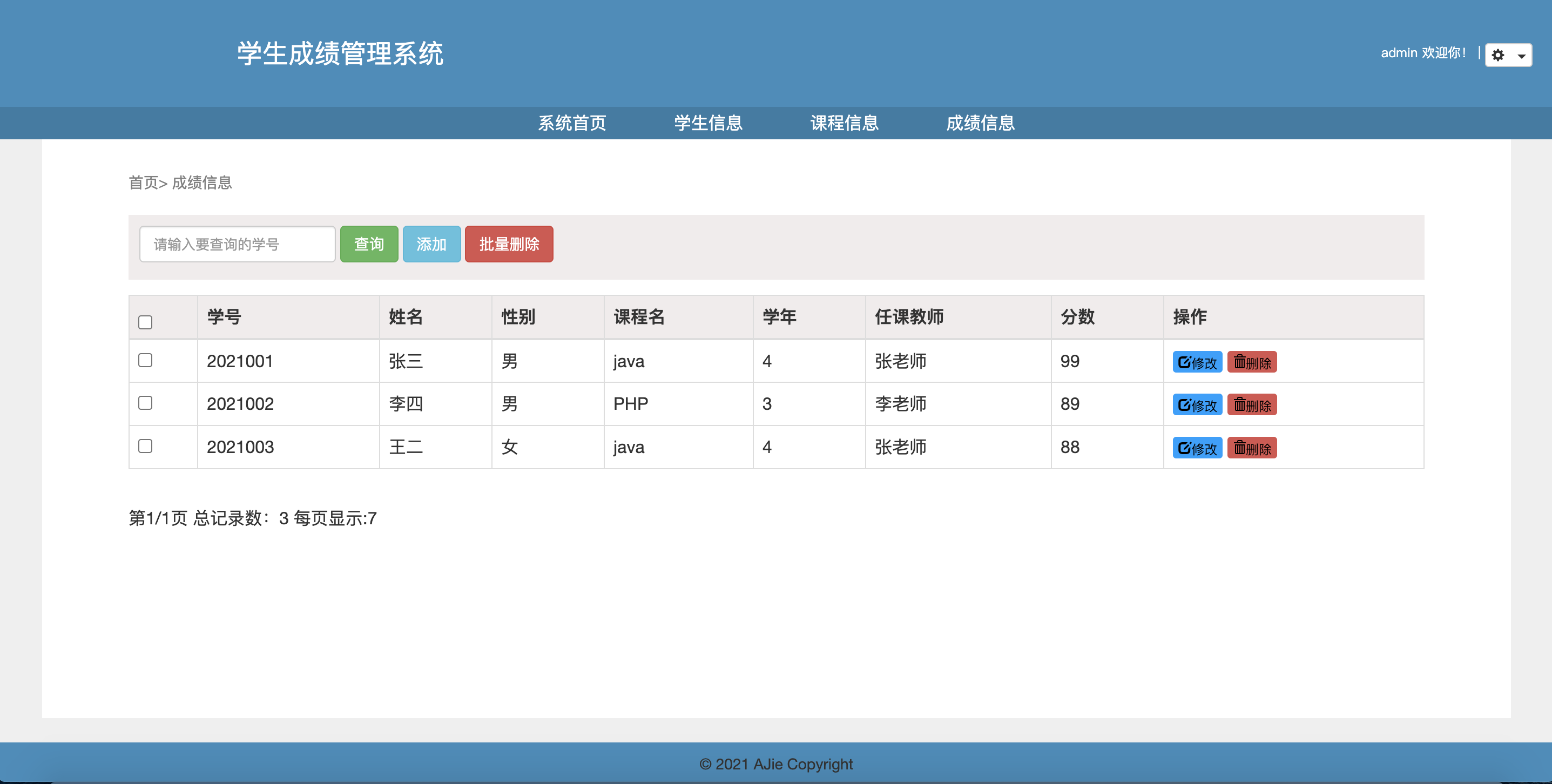The width and height of the screenshot is (1552, 784).
Task: Click the 学生成绩管理系统 title
Action: (x=340, y=53)
